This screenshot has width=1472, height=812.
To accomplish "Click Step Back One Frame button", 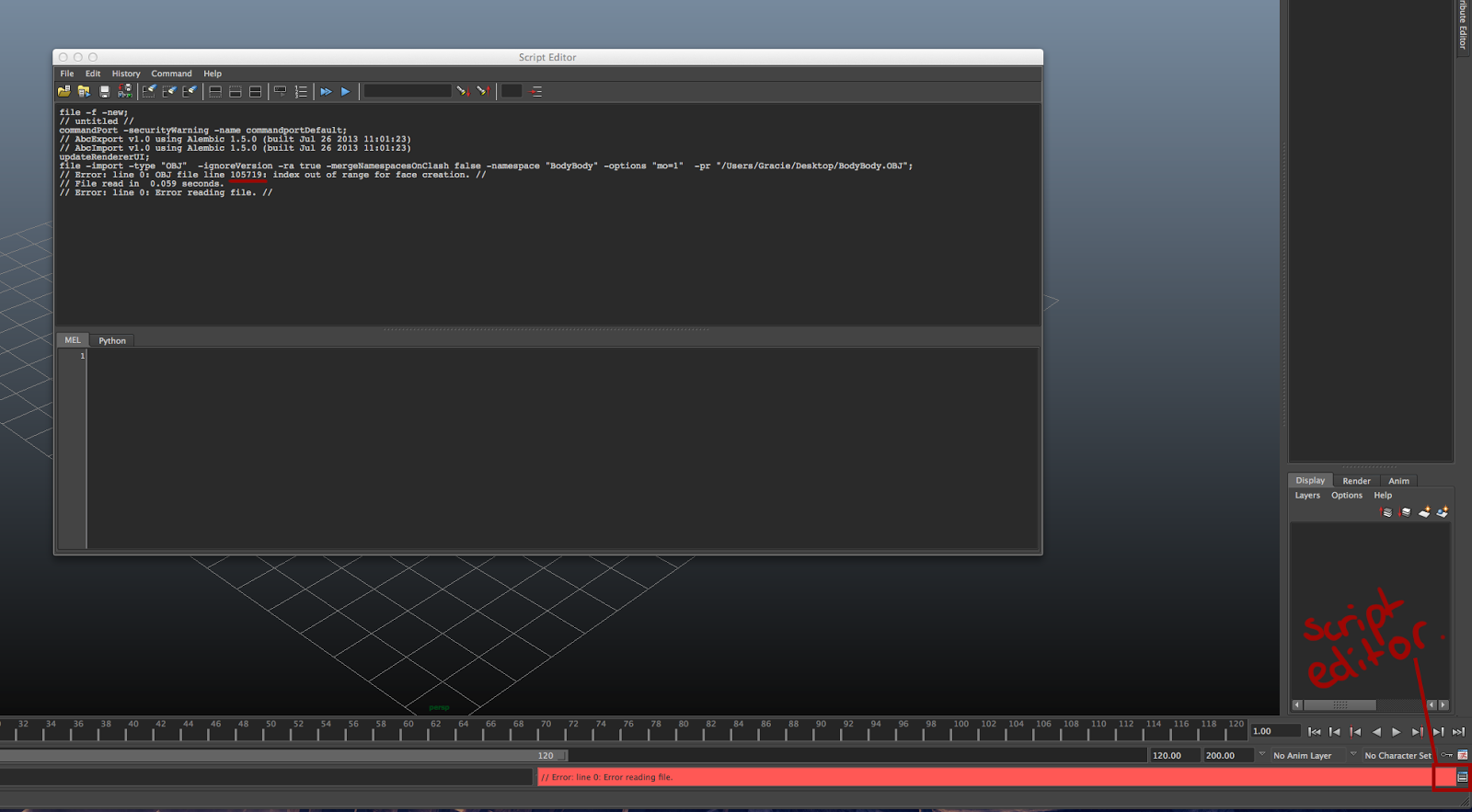I will tap(1335, 732).
